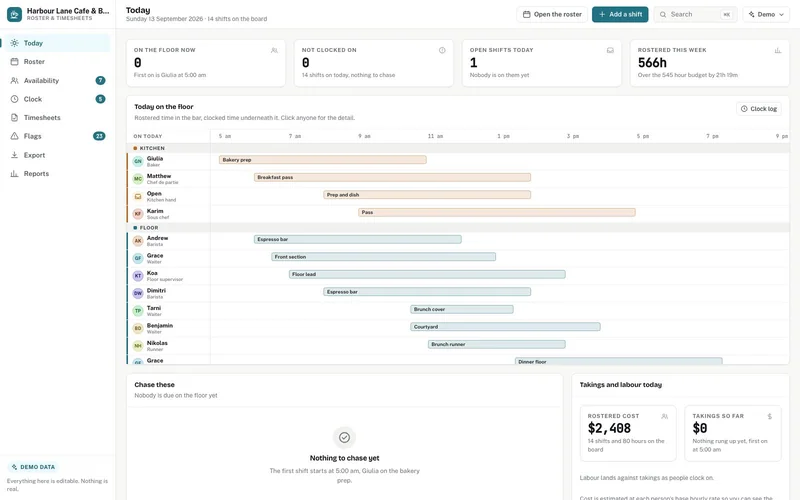
Task: Open Tarni's avatar icon
Action: tap(138, 311)
